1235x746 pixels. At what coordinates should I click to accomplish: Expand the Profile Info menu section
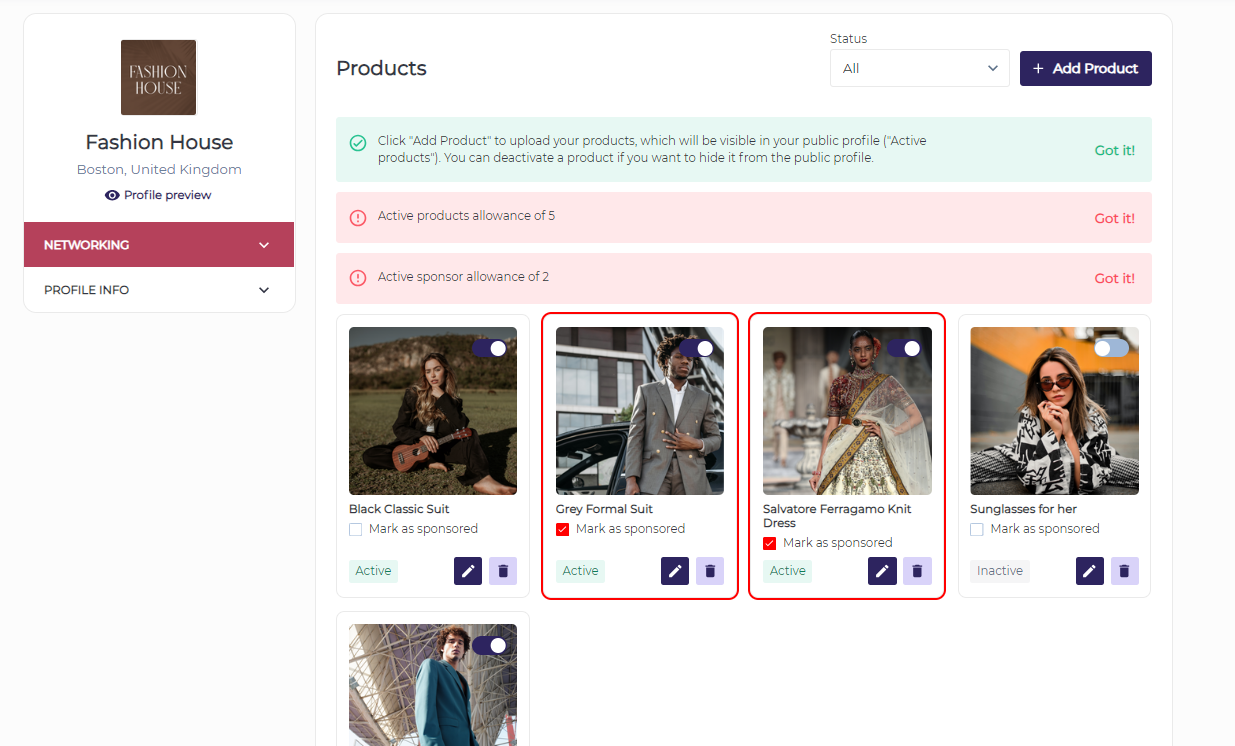(x=159, y=290)
